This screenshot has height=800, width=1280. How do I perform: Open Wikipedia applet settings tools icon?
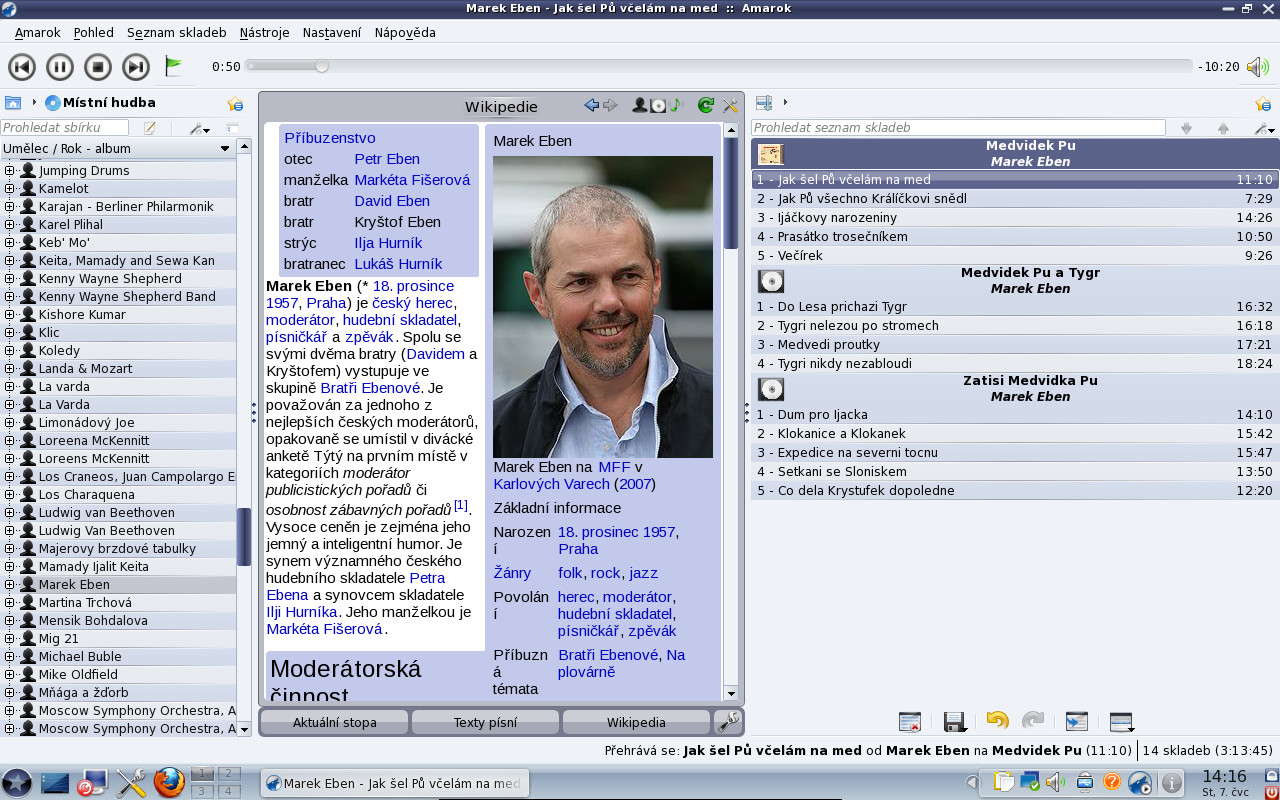[x=730, y=105]
